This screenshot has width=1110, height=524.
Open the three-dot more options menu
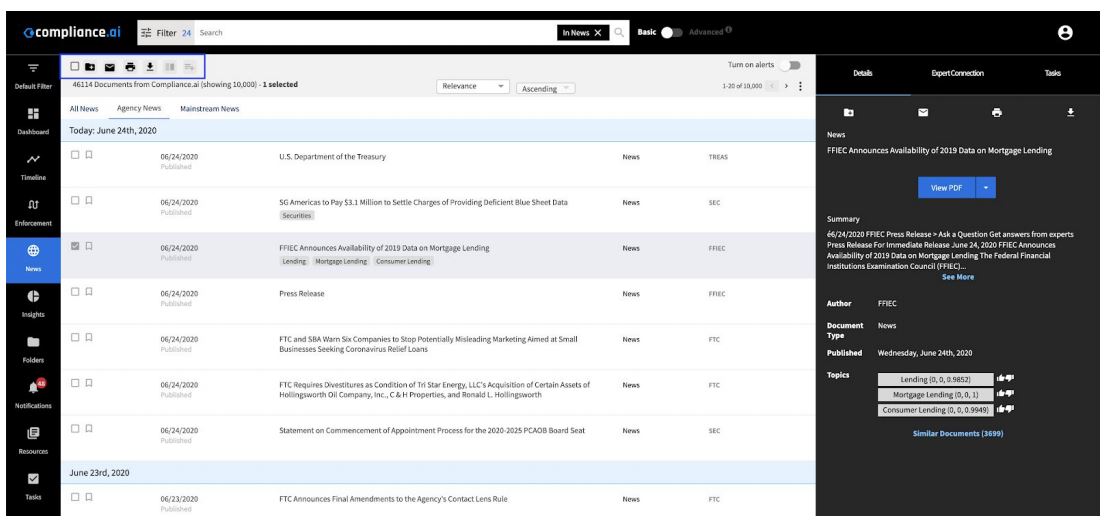[x=801, y=86]
